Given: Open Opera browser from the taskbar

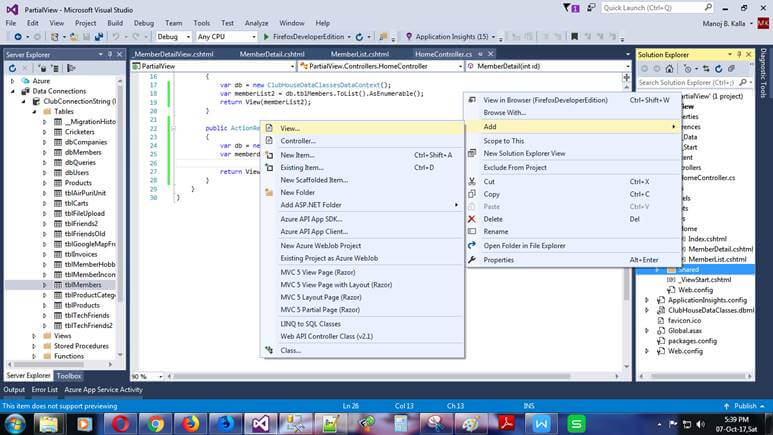Looking at the screenshot, I should point(120,424).
